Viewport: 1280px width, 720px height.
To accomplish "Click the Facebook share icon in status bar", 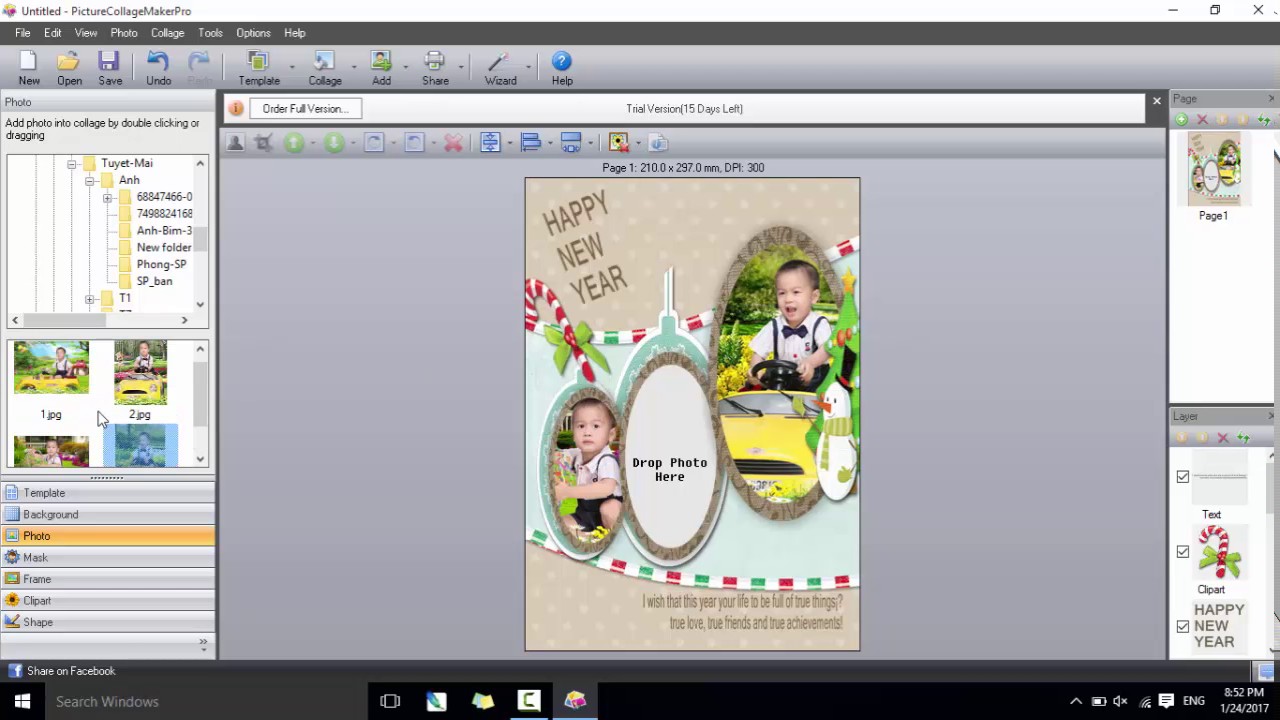I will (x=15, y=671).
